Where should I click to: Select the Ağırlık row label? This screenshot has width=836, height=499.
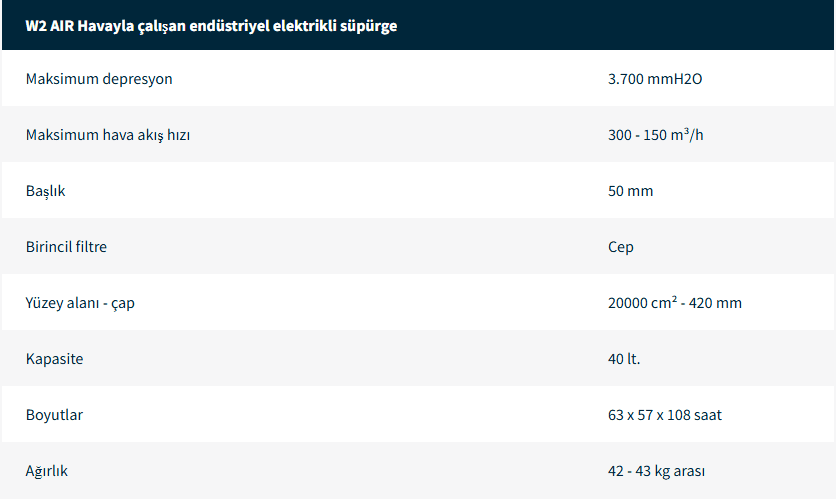(x=47, y=471)
